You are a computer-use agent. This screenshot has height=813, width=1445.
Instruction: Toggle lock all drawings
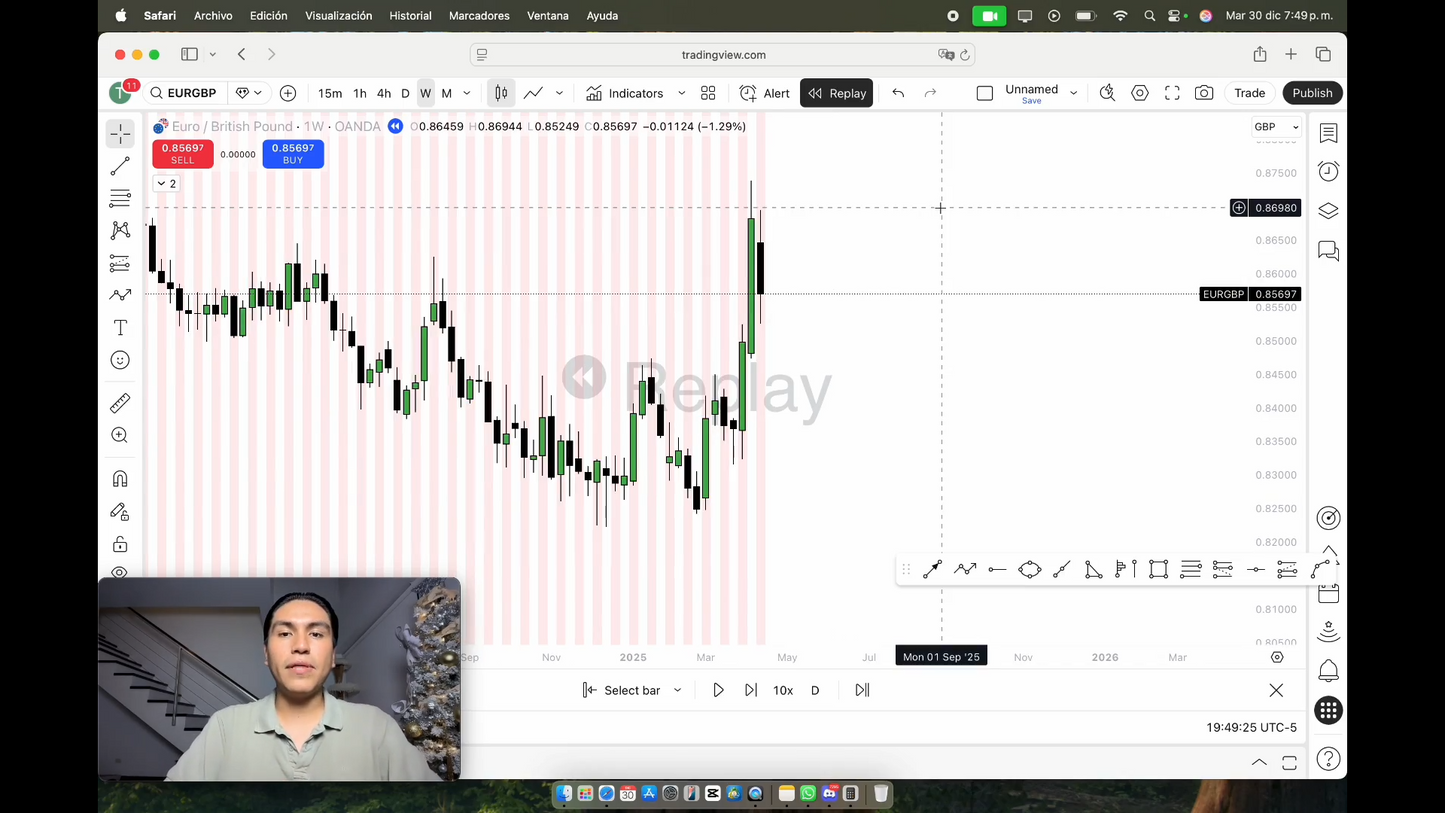point(120,544)
